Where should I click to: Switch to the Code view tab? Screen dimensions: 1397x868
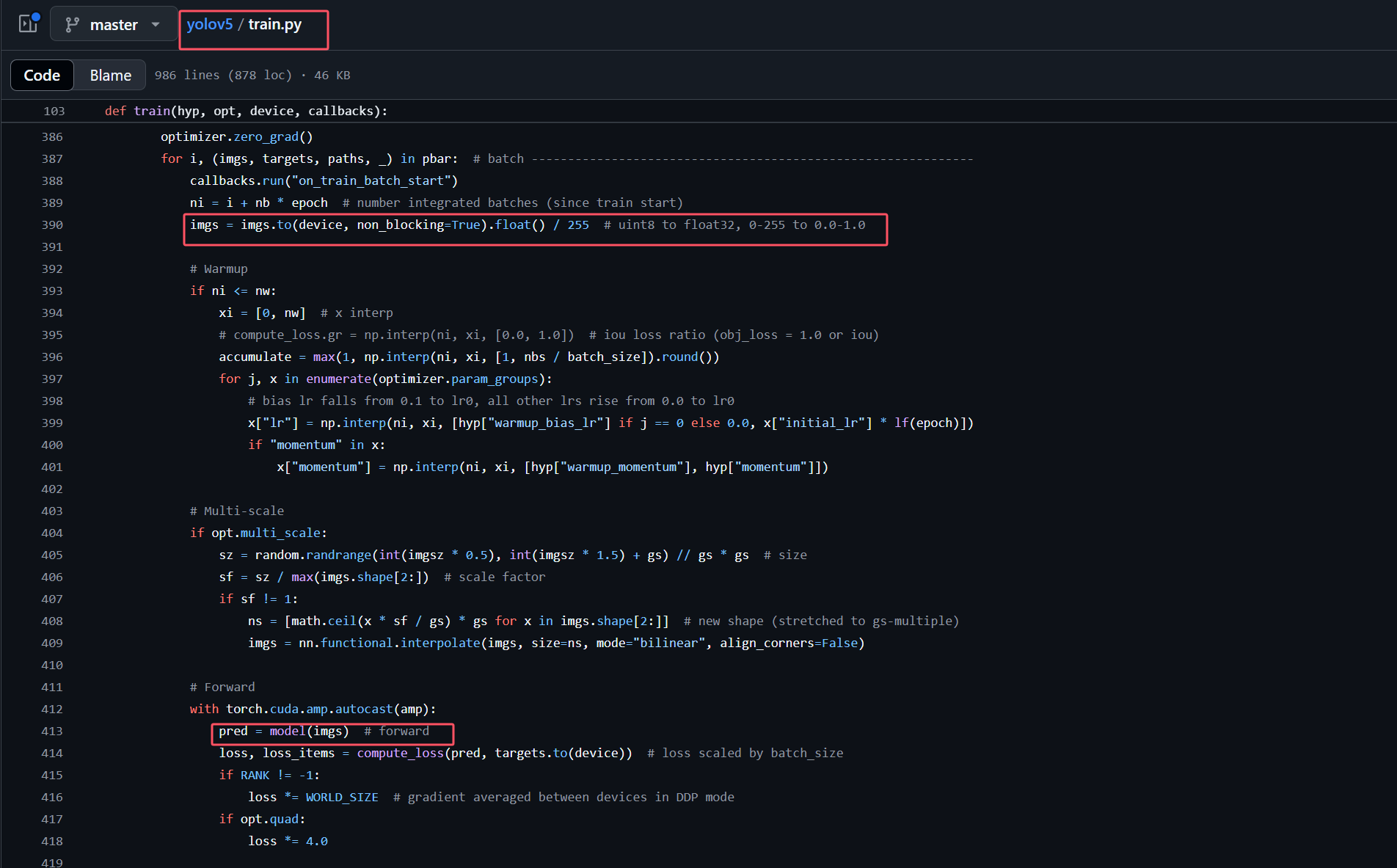[42, 76]
